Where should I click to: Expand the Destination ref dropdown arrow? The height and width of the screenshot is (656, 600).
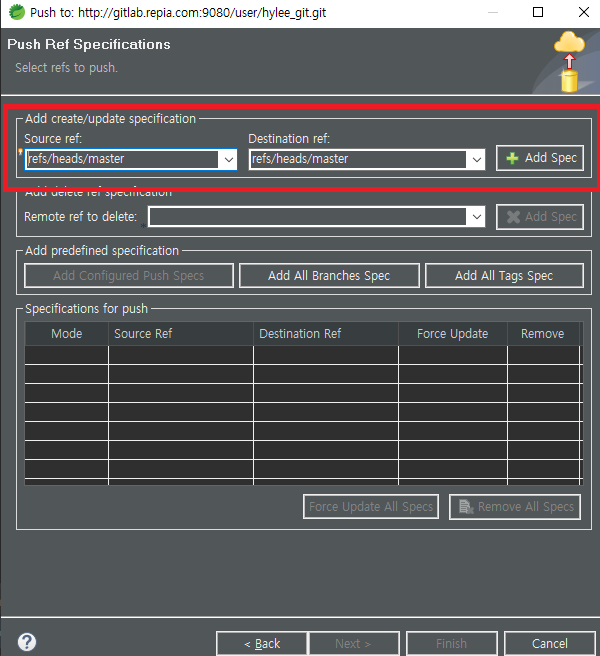(x=475, y=159)
